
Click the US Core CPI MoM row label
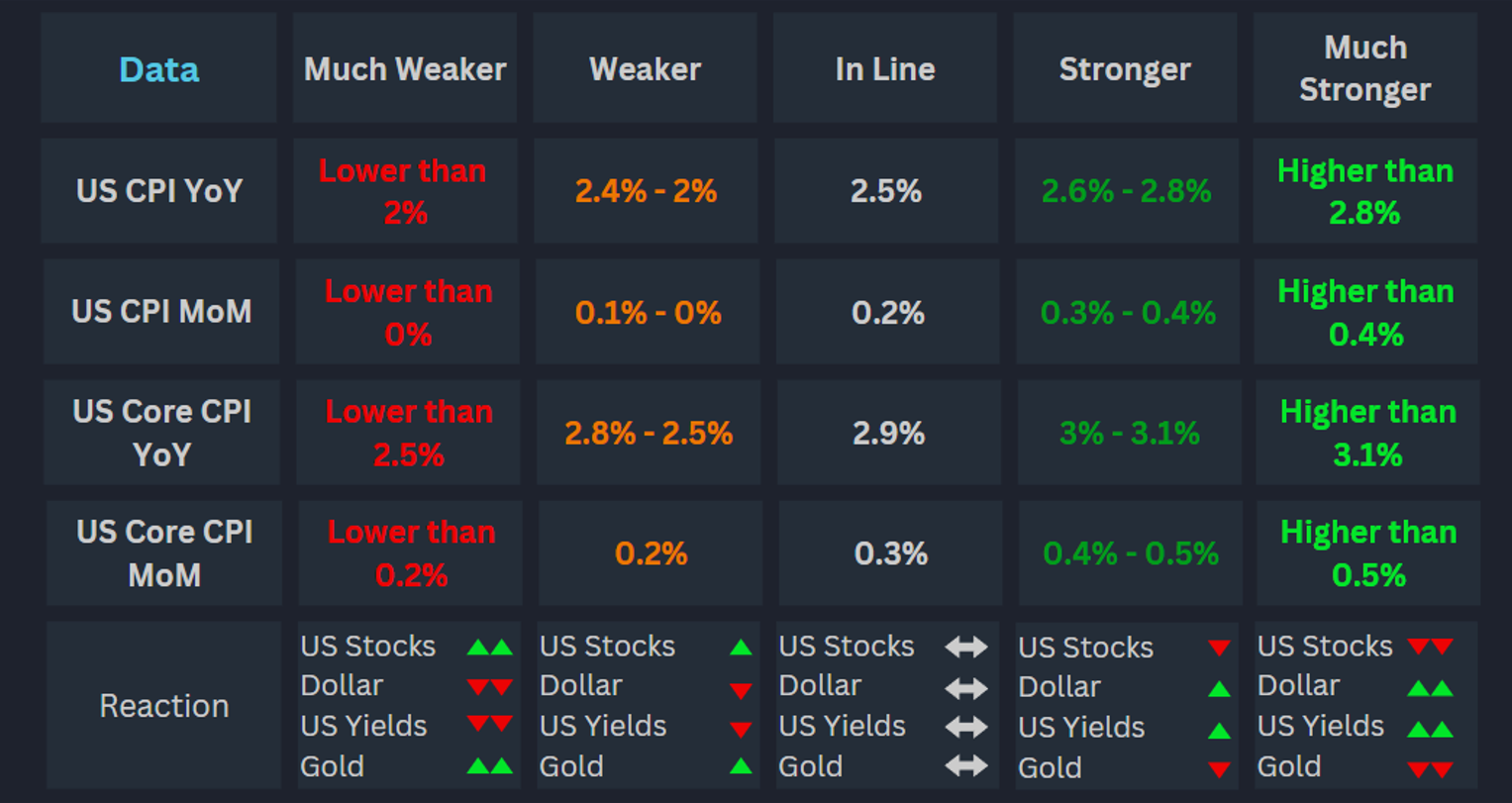pos(164,553)
